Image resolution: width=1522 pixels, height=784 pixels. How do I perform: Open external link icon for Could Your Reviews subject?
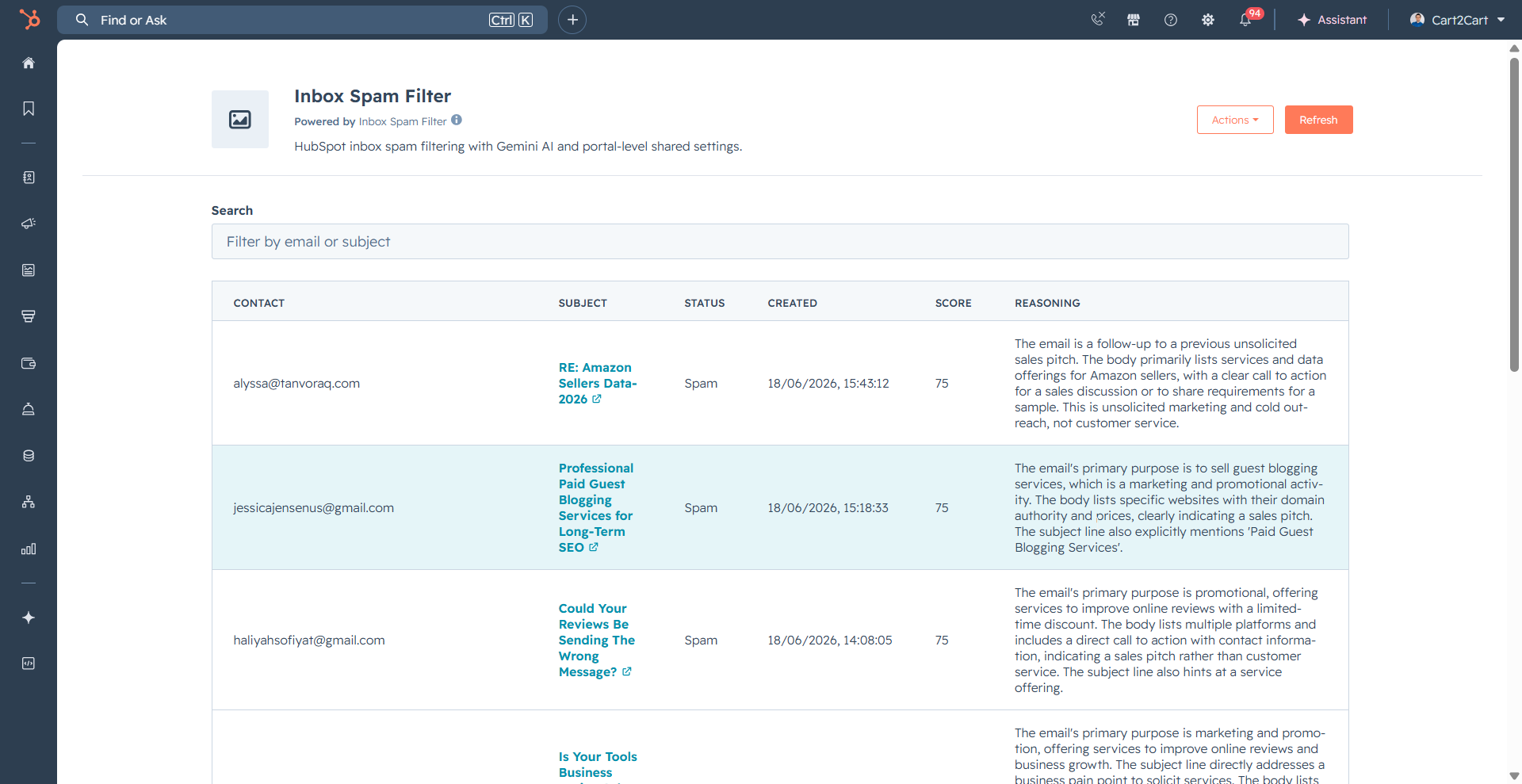point(627,671)
